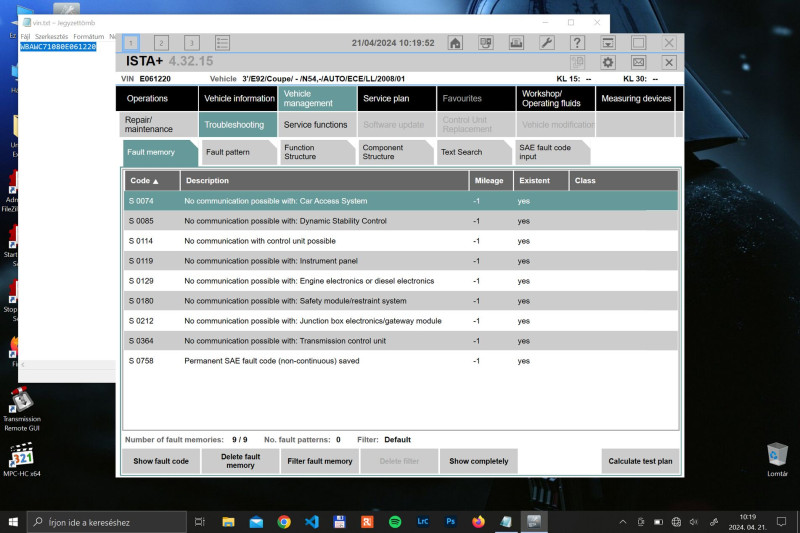Image resolution: width=800 pixels, height=533 pixels.
Task: Click the Show fault code button
Action: tap(161, 461)
